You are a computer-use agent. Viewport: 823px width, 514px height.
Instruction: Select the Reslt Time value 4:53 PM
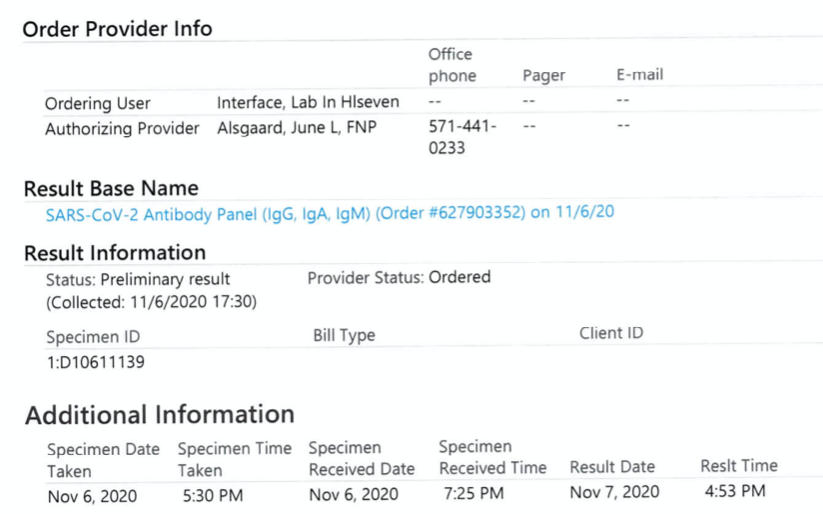click(735, 491)
